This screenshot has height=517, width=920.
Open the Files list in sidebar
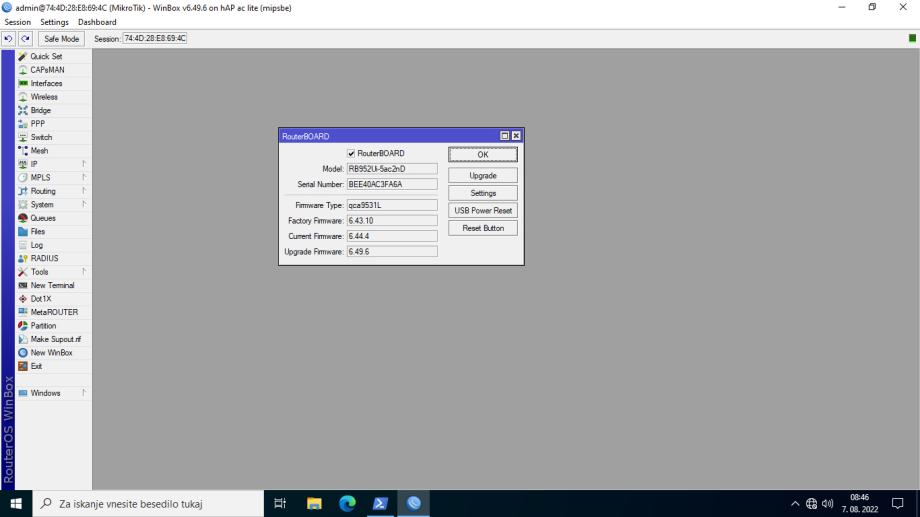coord(38,231)
